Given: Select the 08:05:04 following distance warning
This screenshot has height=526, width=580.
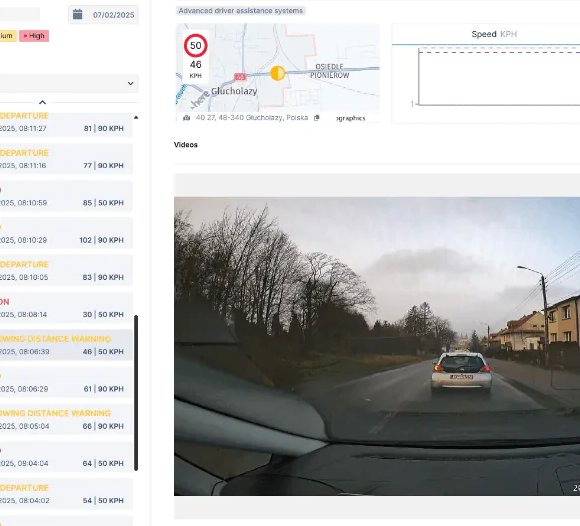Looking at the screenshot, I should [x=66, y=419].
